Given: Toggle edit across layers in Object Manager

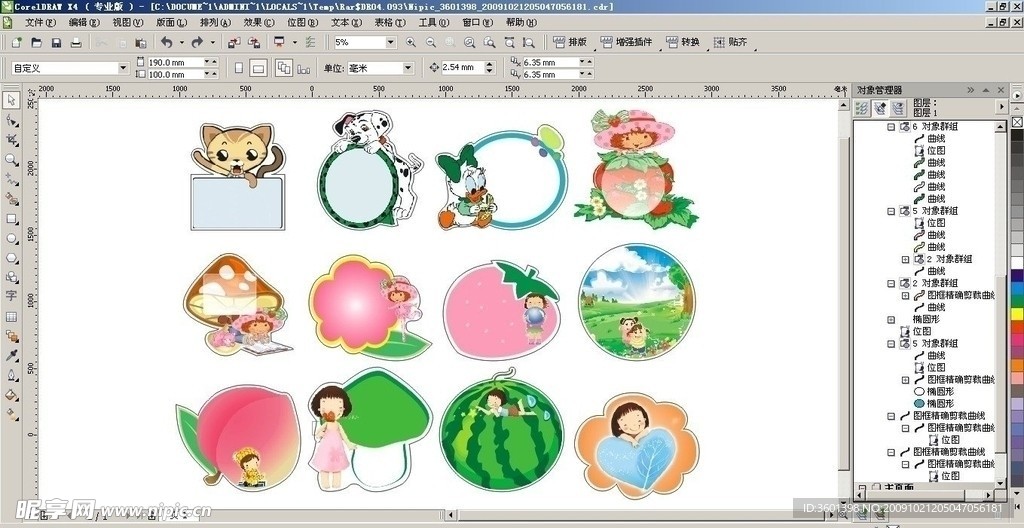Looking at the screenshot, I should pos(880,108).
